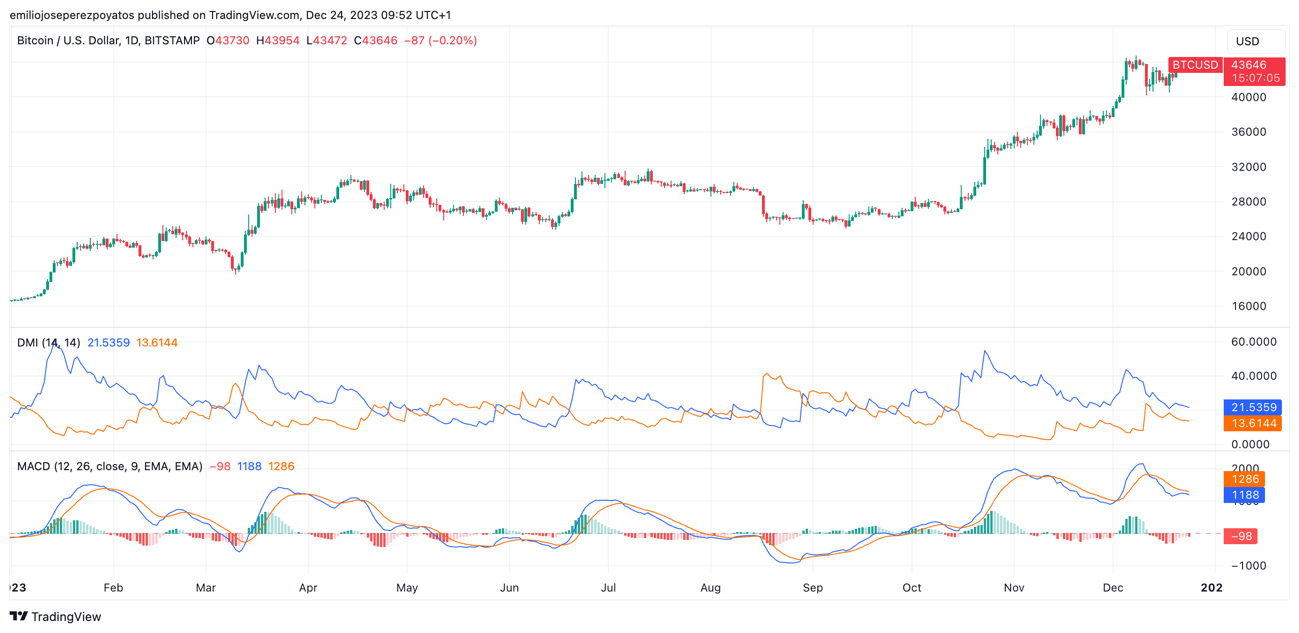Click the Dec label on time axis
1299x633 pixels.
pos(1113,588)
